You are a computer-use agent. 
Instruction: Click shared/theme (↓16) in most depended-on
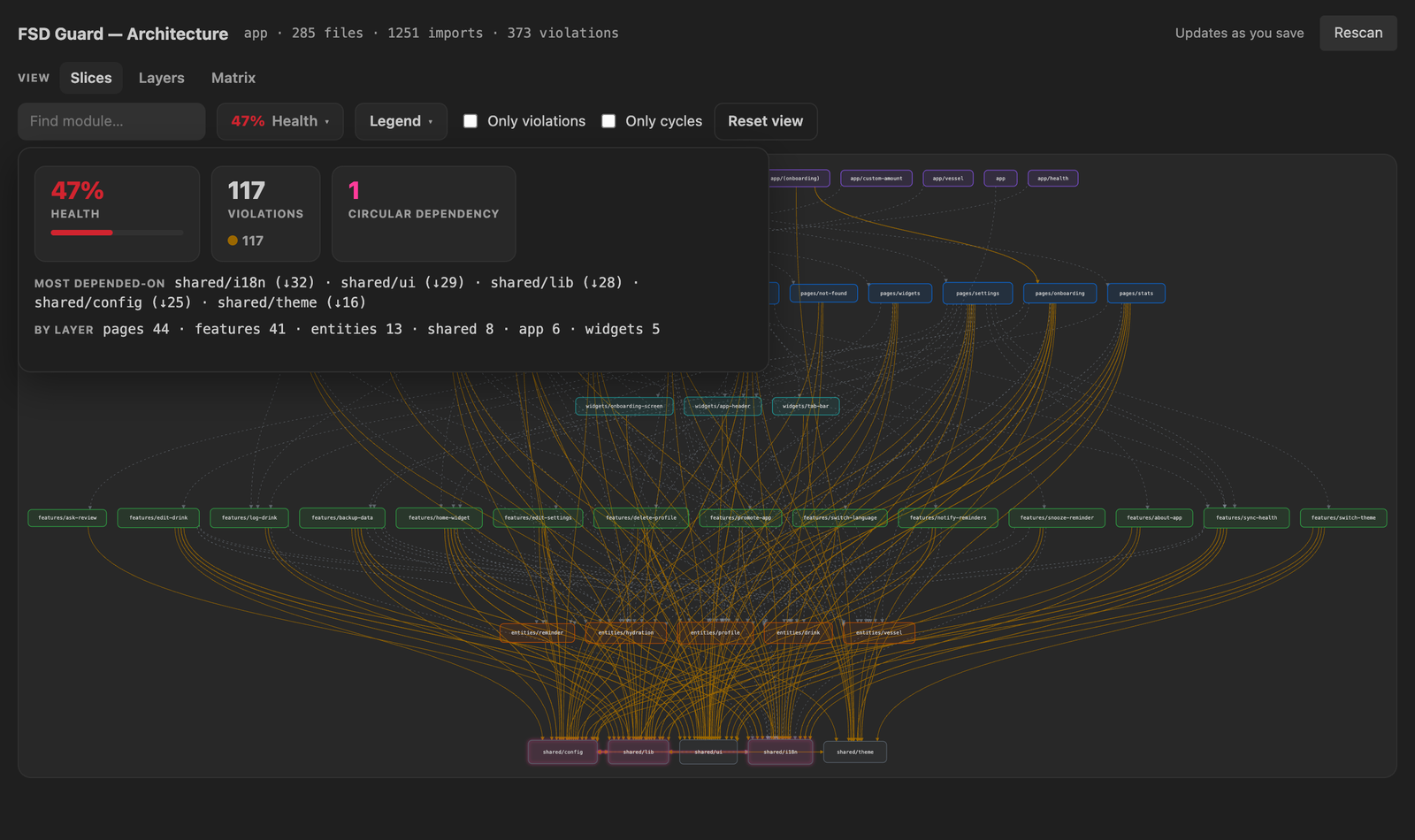(x=292, y=302)
